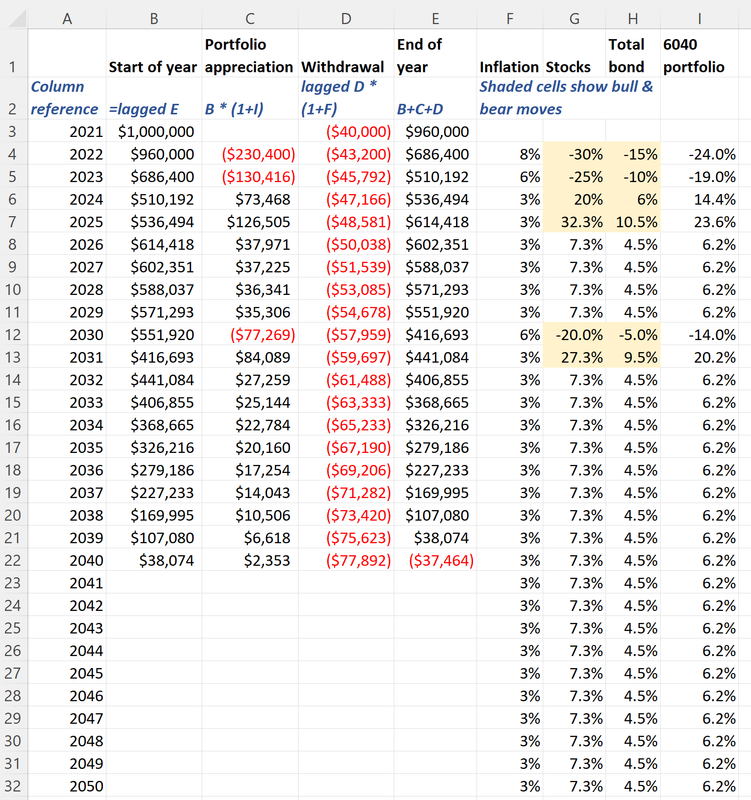Image resolution: width=751 pixels, height=800 pixels.
Task: Select the -14.0% portfolio cell
Action: click(x=699, y=335)
